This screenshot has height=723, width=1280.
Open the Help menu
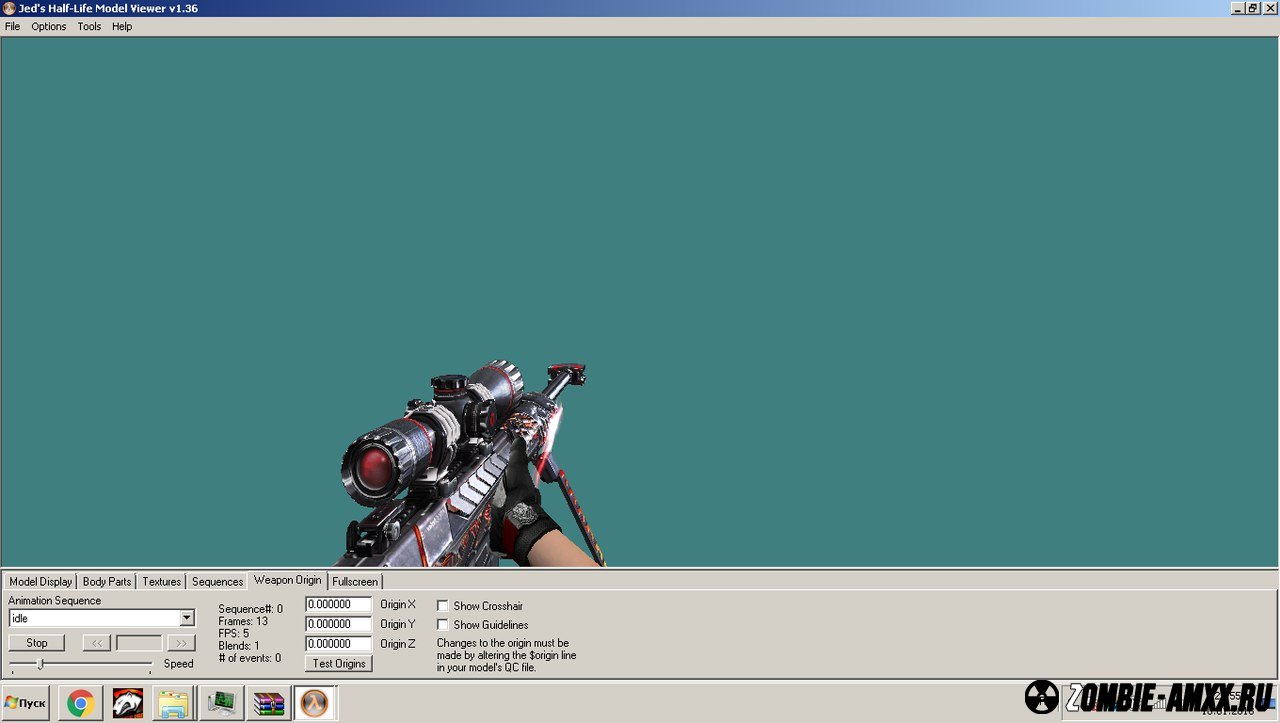click(122, 27)
